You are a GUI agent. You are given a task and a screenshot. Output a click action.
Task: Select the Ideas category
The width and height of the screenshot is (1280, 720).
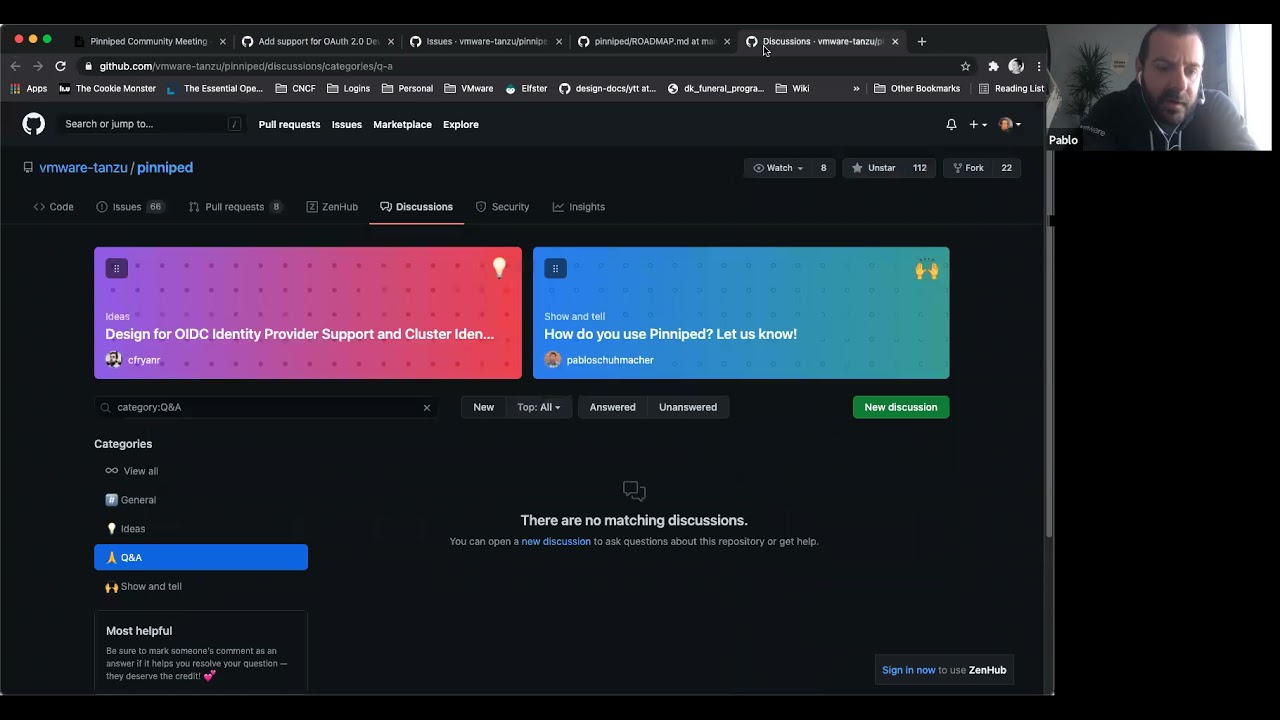[201, 529]
